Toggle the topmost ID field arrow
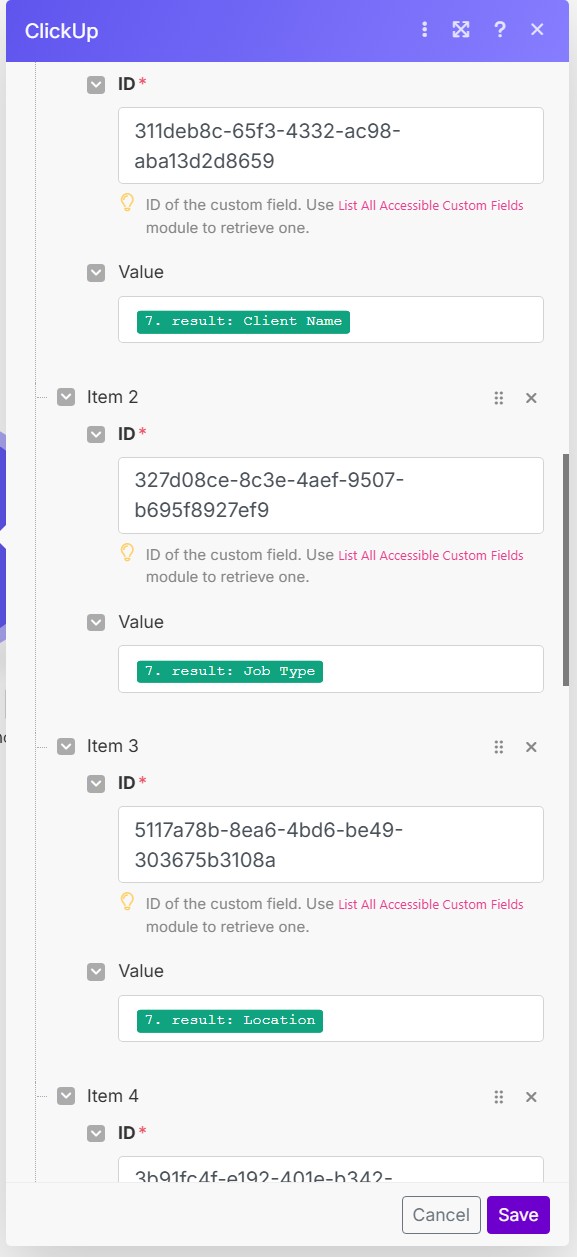The height and width of the screenshot is (1257, 577). (x=96, y=85)
